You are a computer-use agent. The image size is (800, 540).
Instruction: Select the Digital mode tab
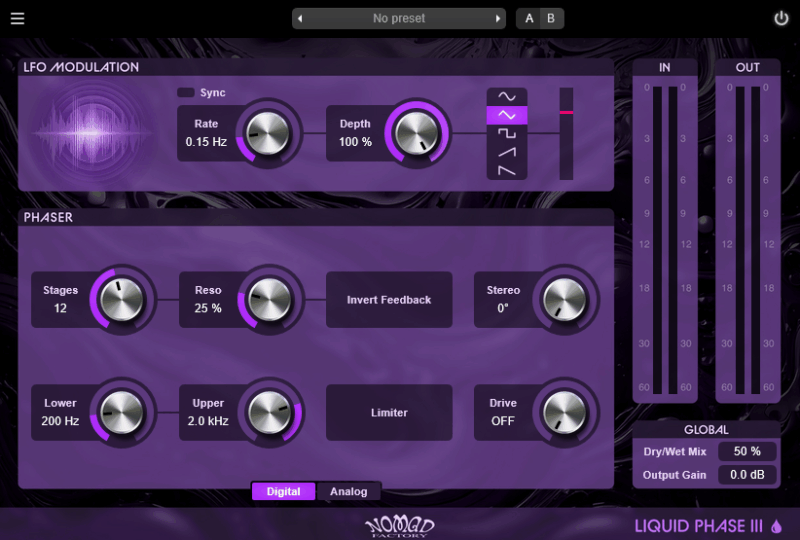pos(284,492)
